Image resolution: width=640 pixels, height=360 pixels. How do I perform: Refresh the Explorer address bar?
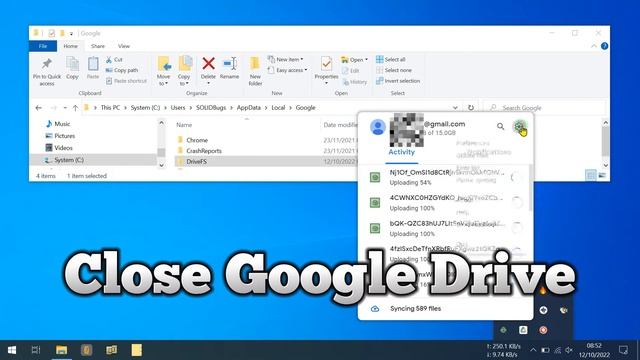point(471,108)
